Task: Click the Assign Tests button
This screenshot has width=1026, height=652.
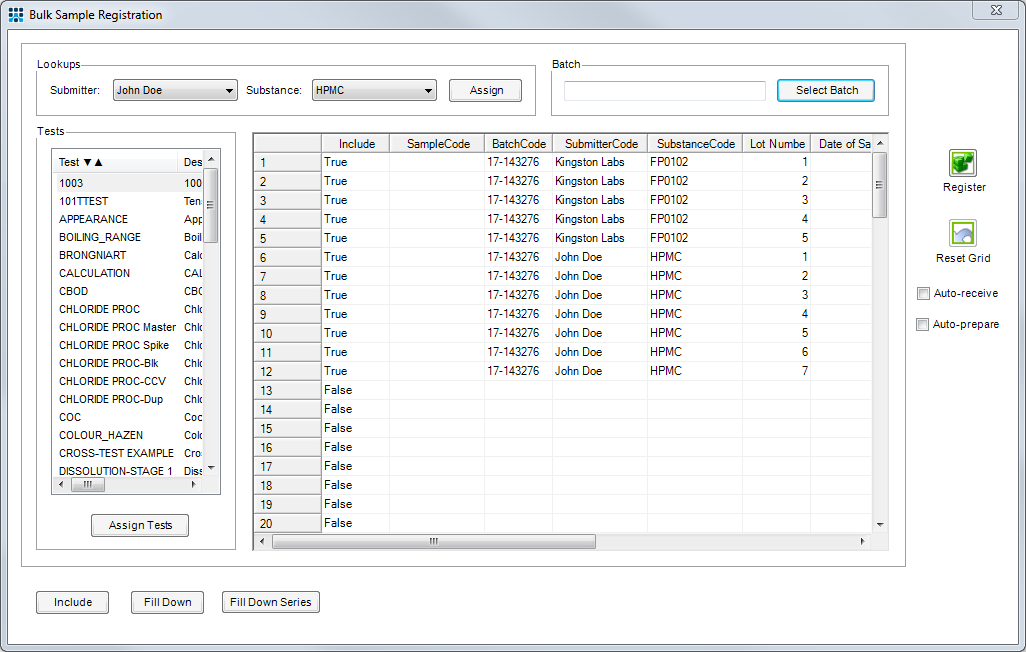Action: click(x=139, y=525)
